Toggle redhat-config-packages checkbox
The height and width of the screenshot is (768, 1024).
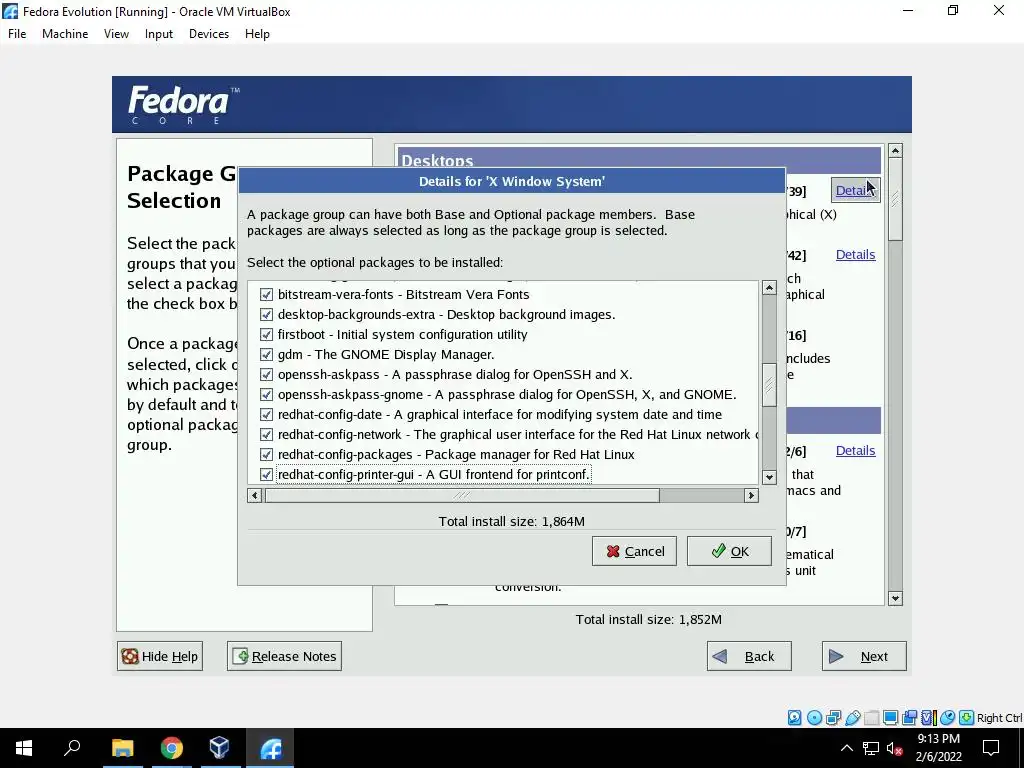266,455
